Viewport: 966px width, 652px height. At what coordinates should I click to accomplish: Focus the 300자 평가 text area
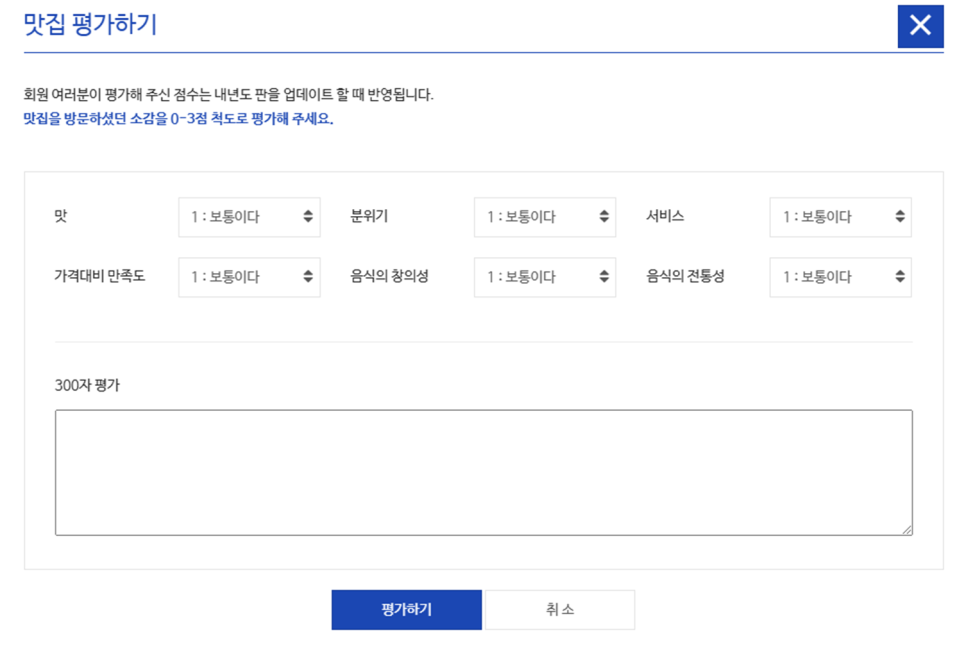[x=483, y=472]
